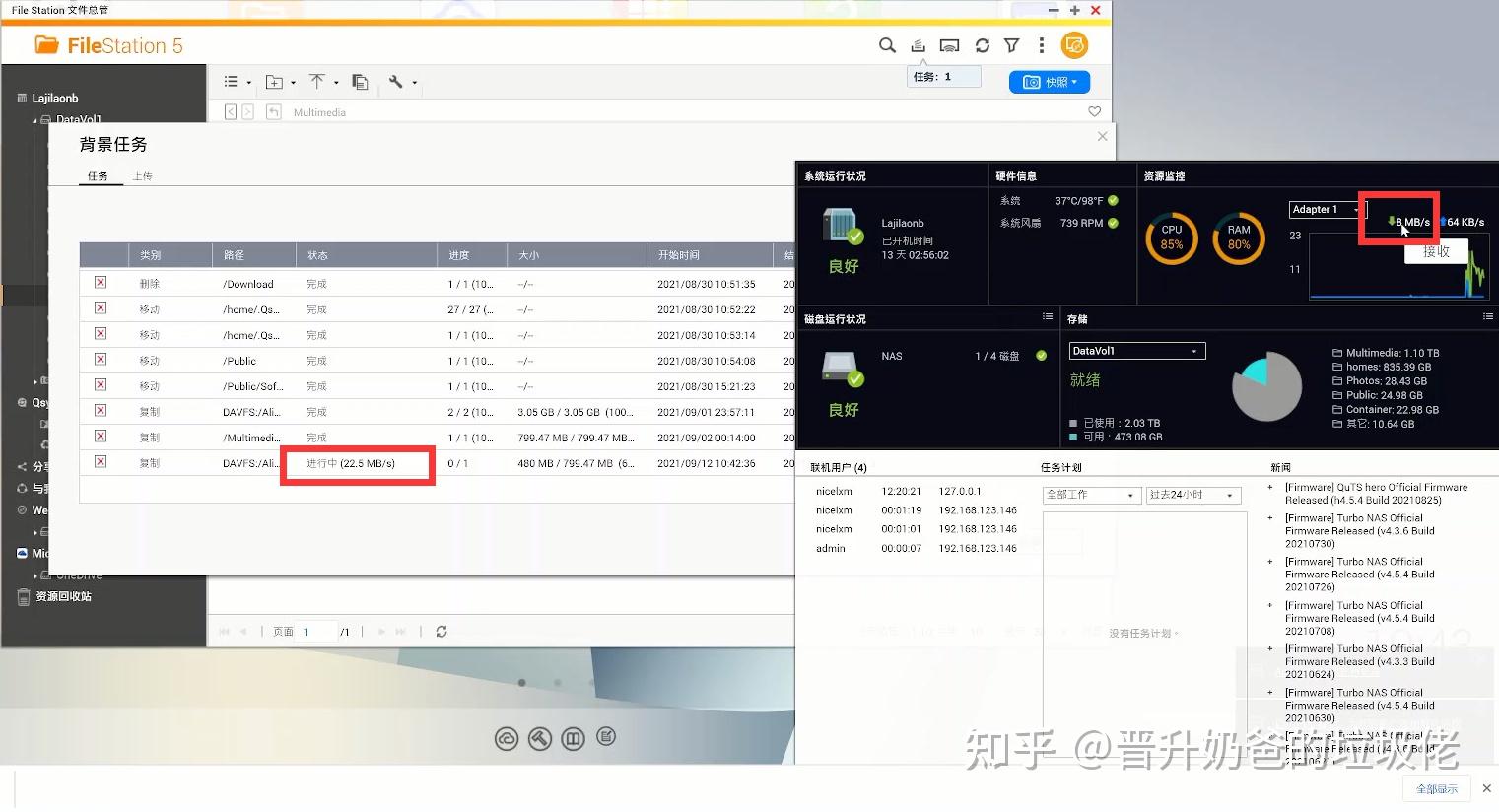Remove the 27/27 move task entry
Image resolution: width=1499 pixels, height=812 pixels.
tap(101, 308)
